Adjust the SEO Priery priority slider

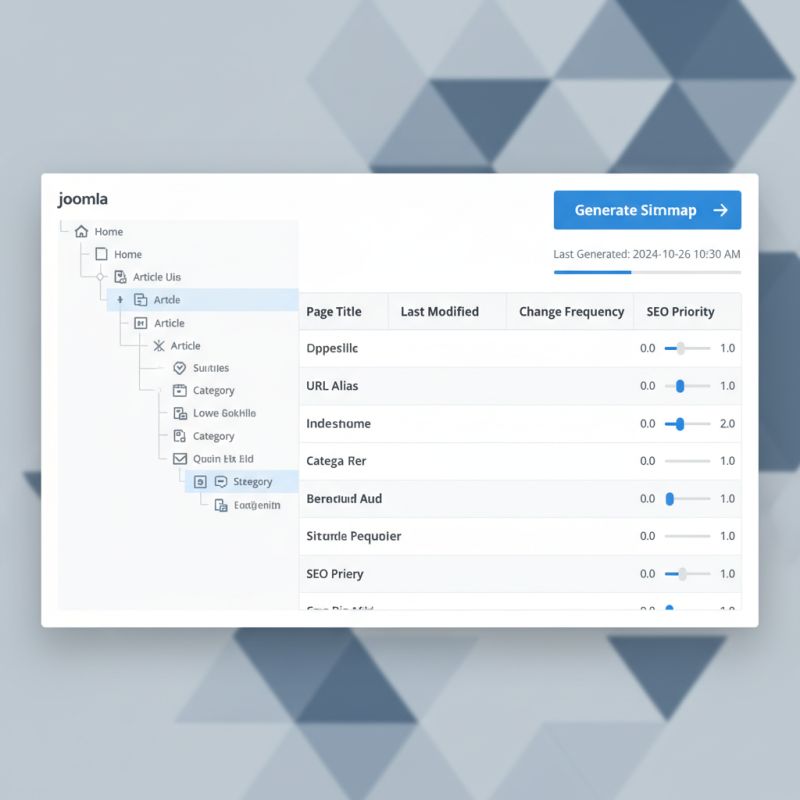pyautogui.click(x=682, y=574)
